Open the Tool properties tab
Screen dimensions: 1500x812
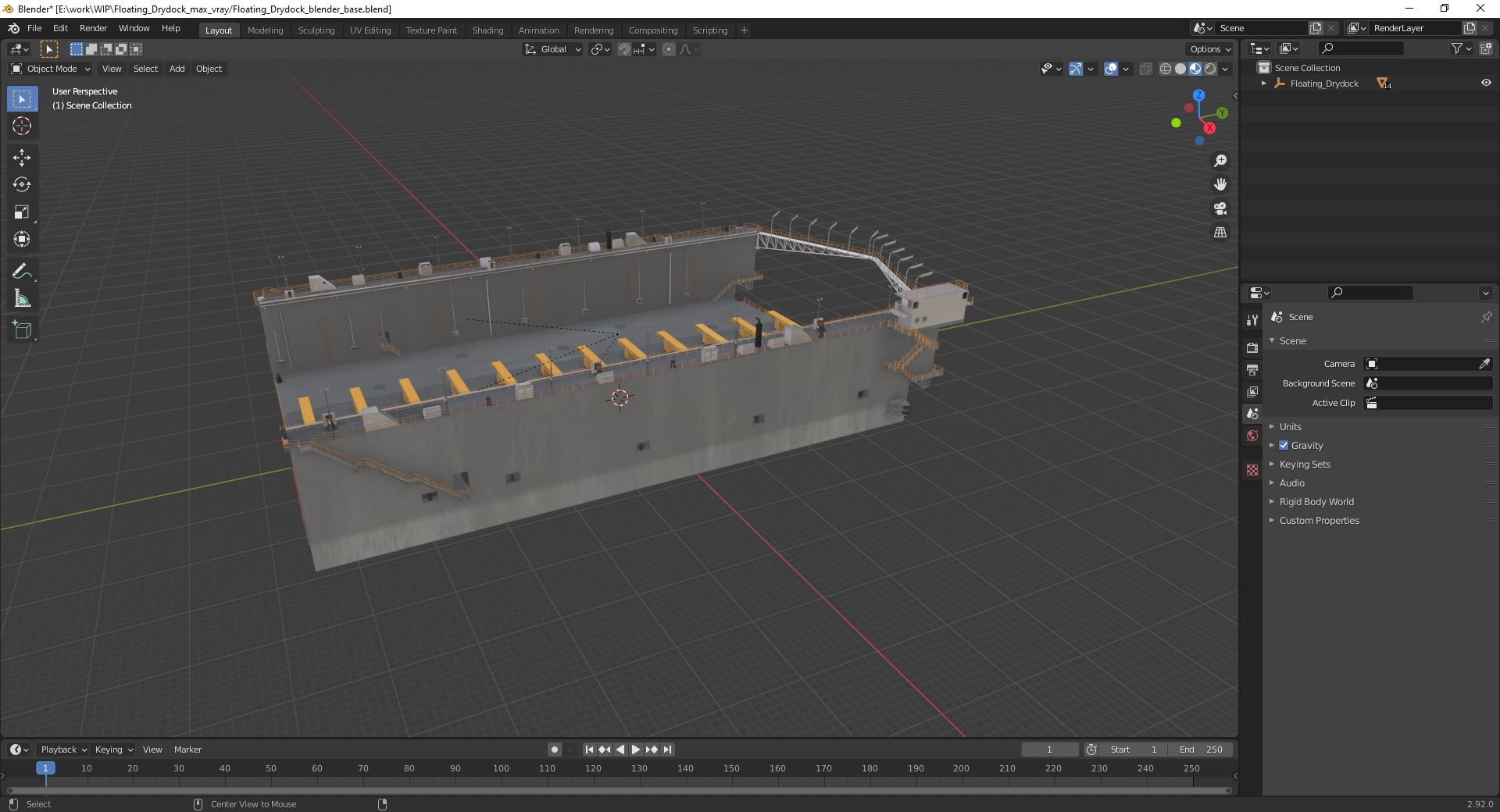(1252, 320)
